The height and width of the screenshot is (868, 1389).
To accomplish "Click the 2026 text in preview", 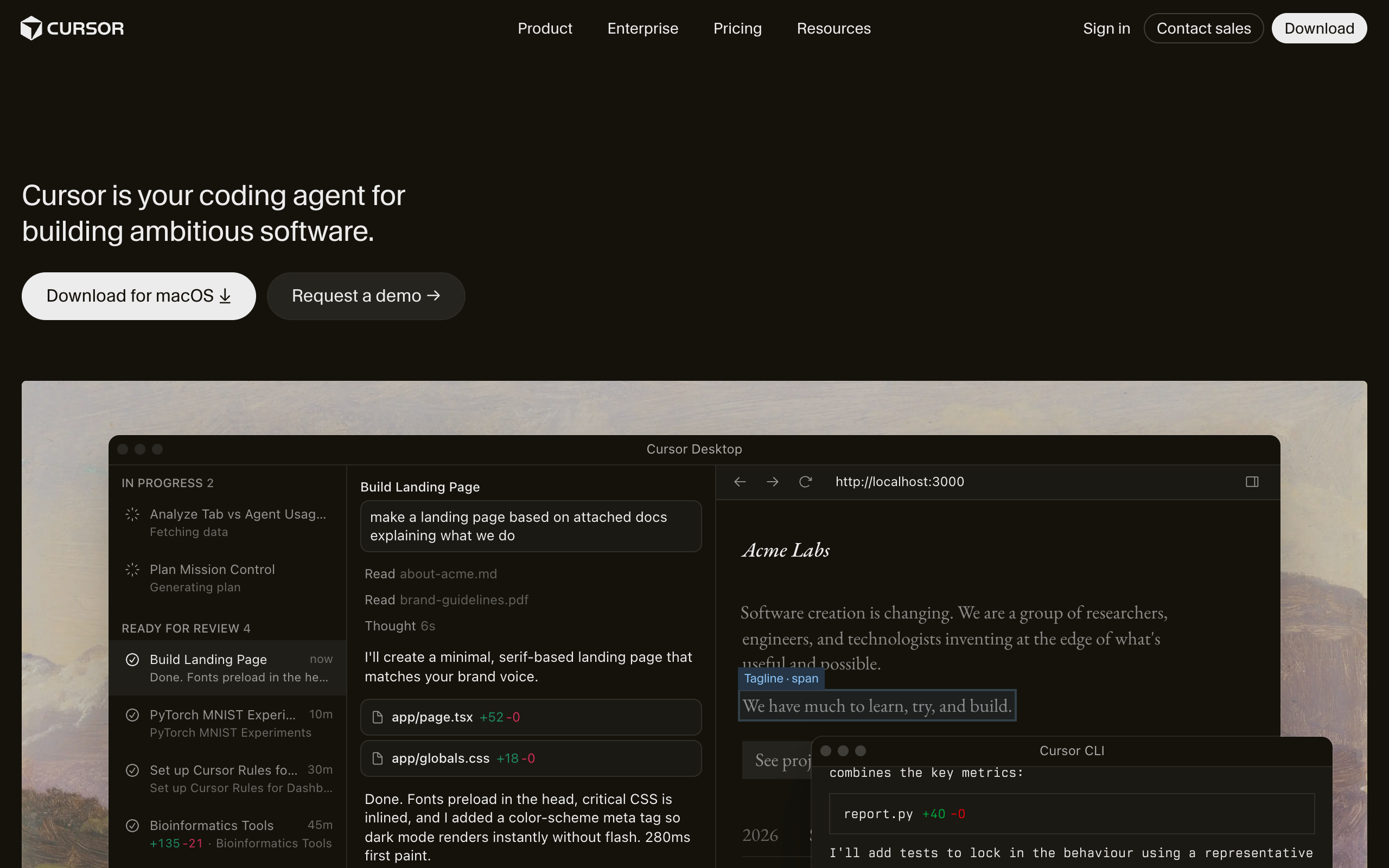I will pyautogui.click(x=760, y=835).
